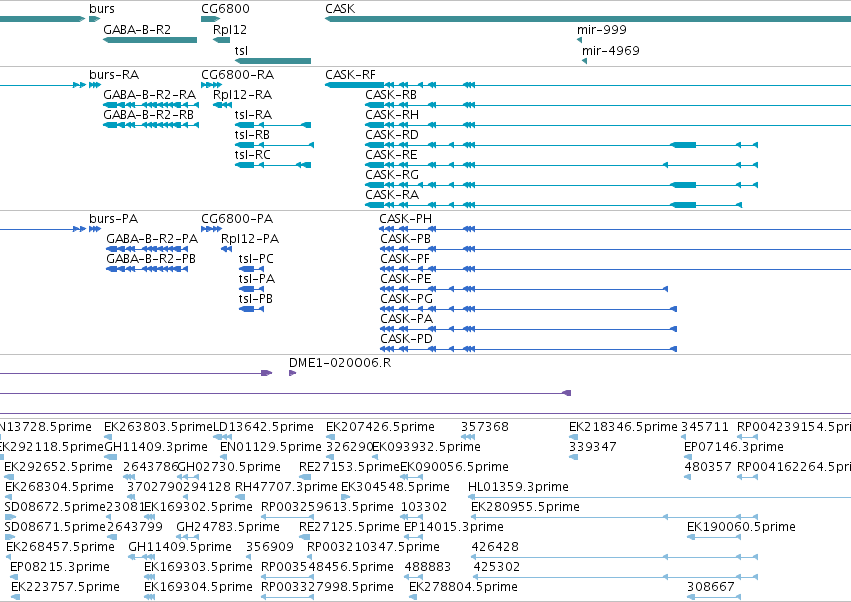Click the CASK gene label
Image resolution: width=851 pixels, height=602 pixels.
[x=340, y=9]
